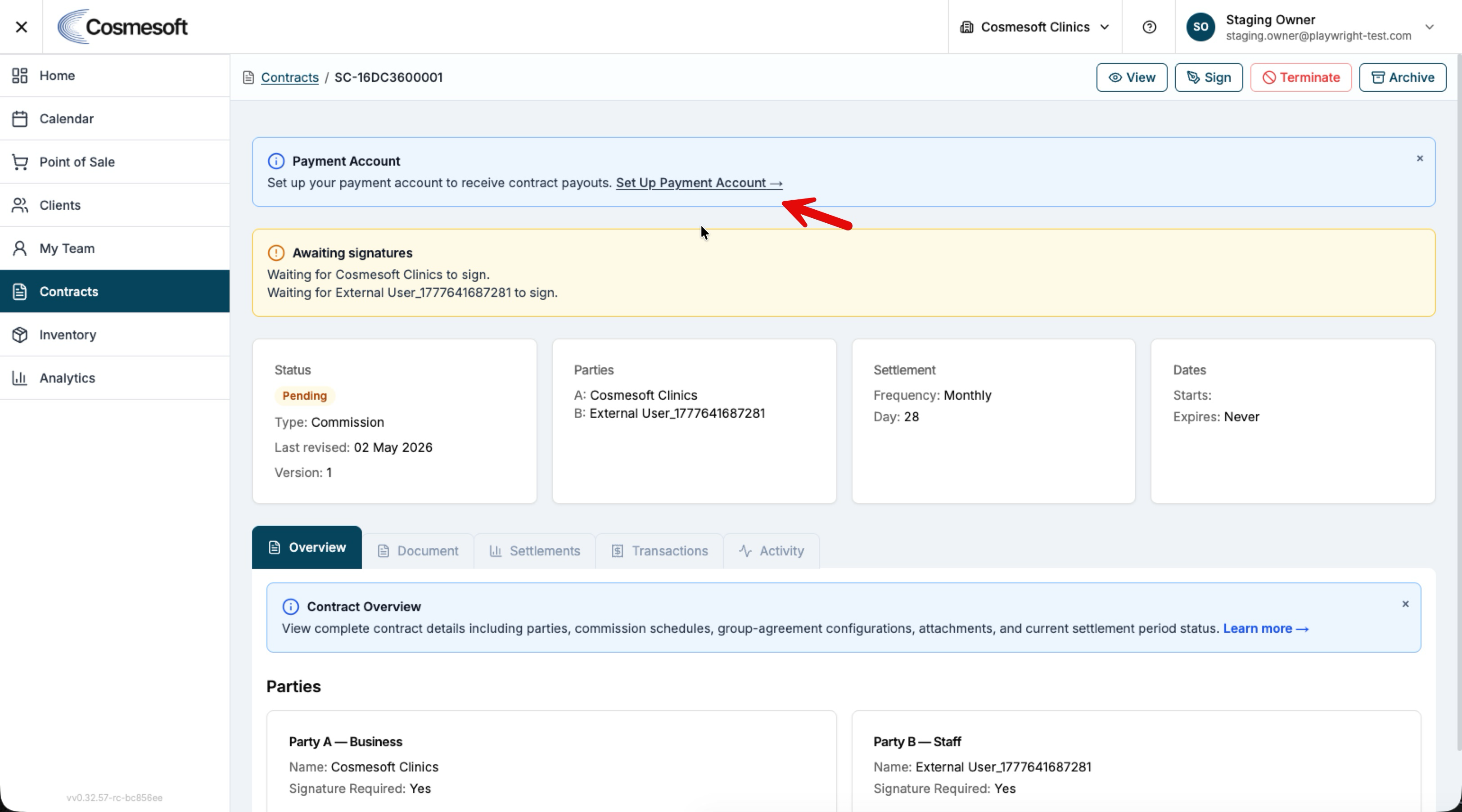Image resolution: width=1462 pixels, height=812 pixels.
Task: Open the Transactions tab
Action: click(659, 550)
